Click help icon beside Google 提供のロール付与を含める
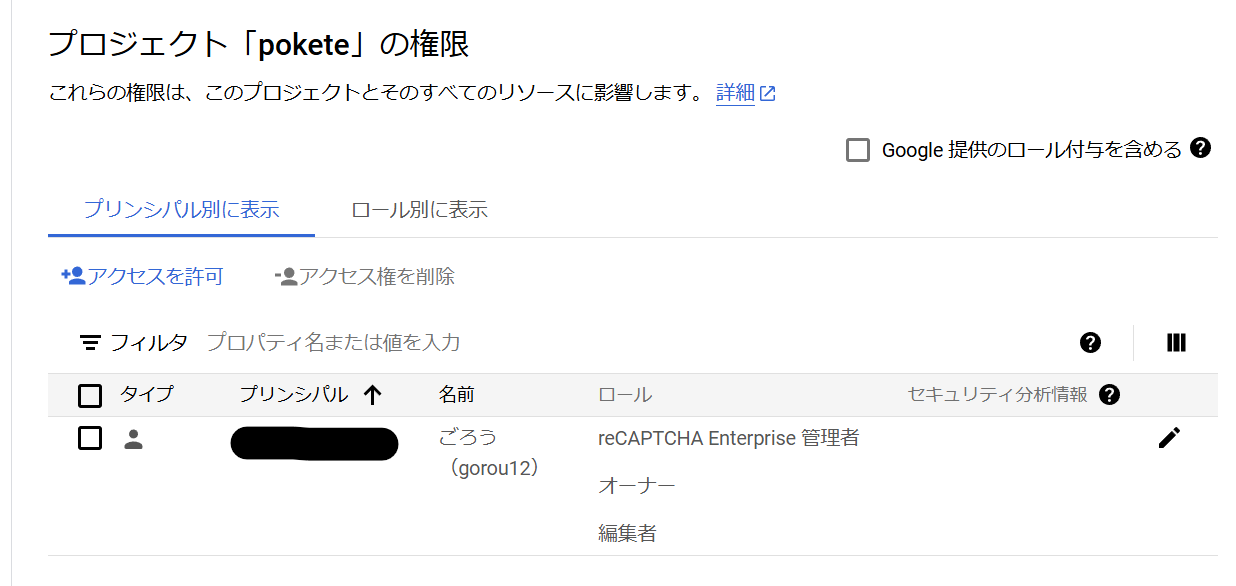This screenshot has width=1236, height=586. pos(1201,149)
